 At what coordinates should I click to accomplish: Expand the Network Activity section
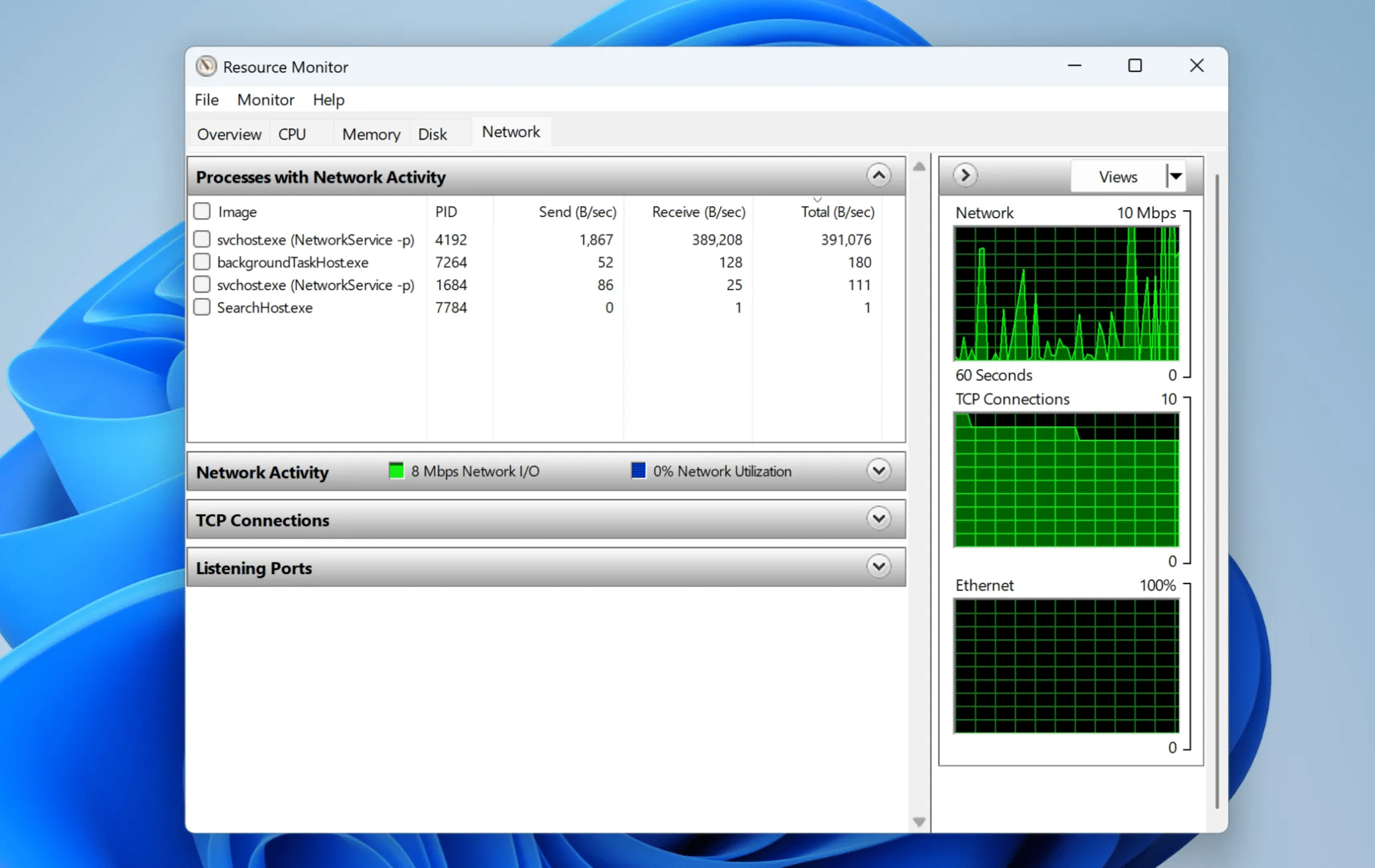(878, 471)
